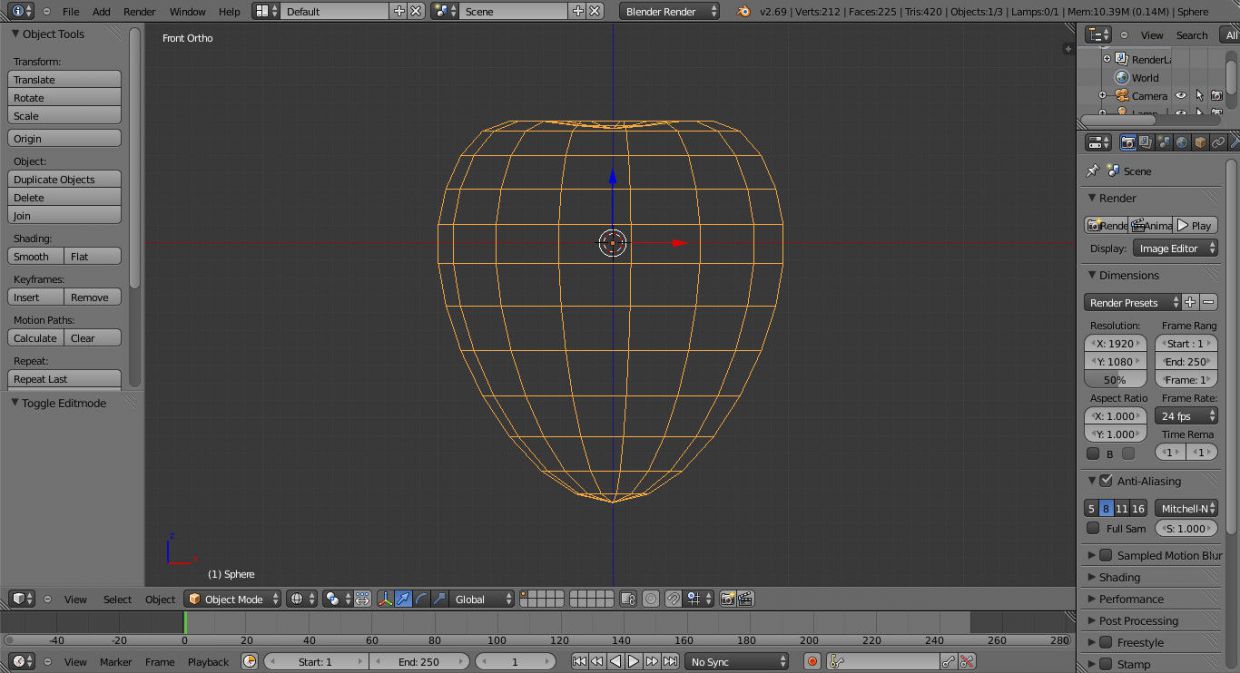This screenshot has width=1240, height=673.
Task: Open the Object Constraints properties tab
Action: pos(1218,143)
